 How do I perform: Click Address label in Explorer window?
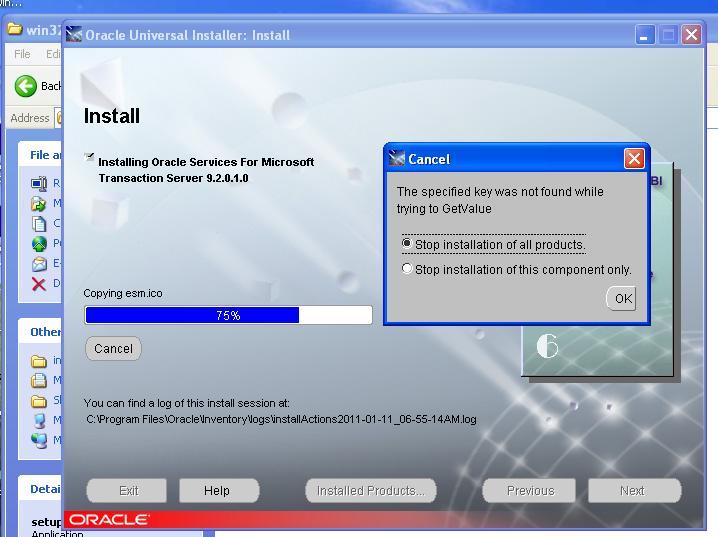(x=30, y=118)
